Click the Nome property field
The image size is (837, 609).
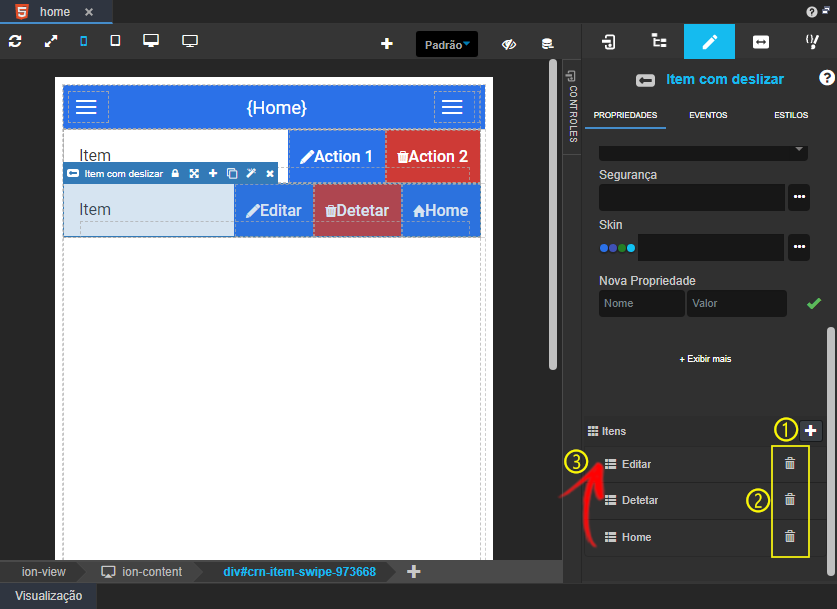tap(642, 303)
